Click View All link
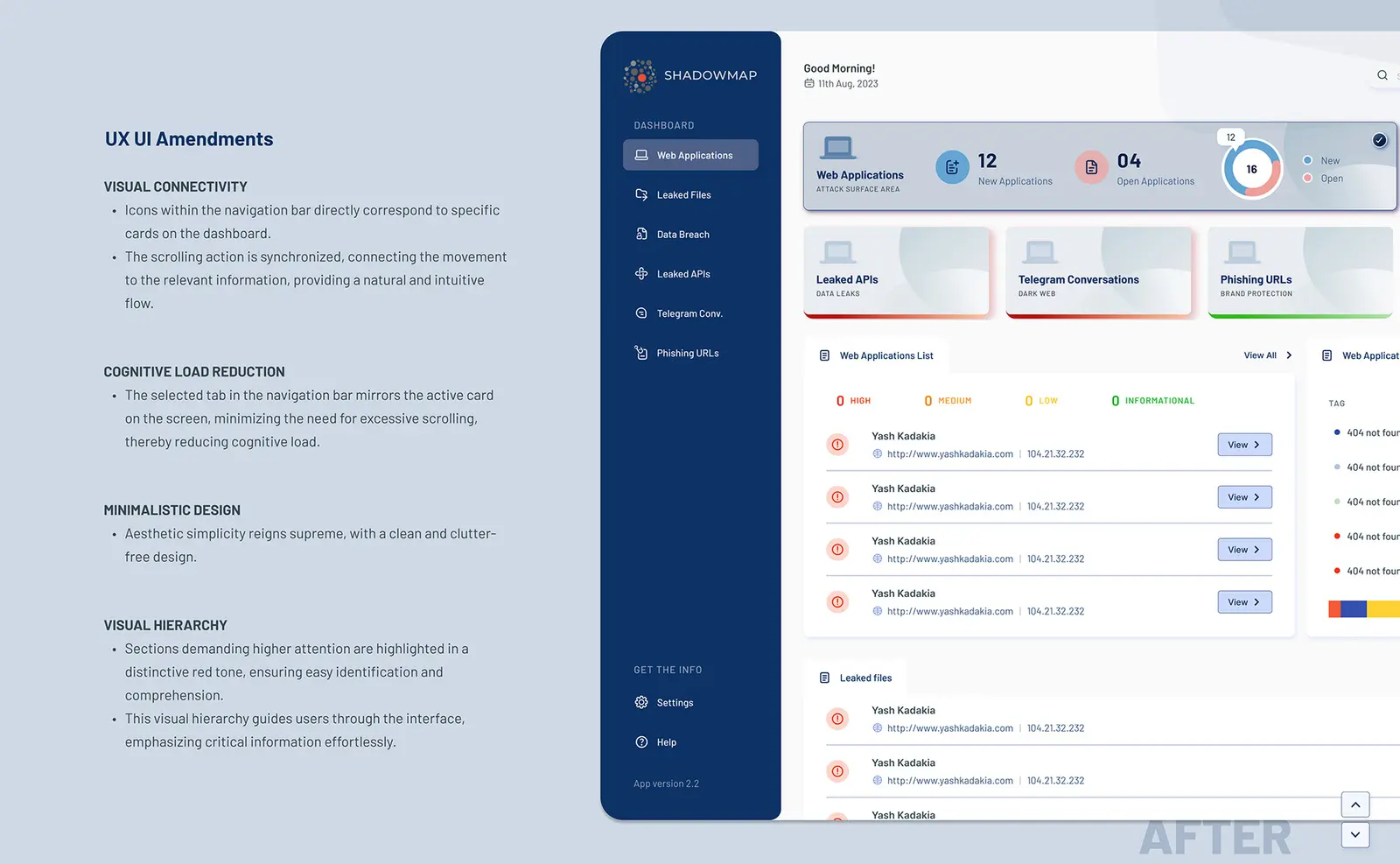Image resolution: width=1400 pixels, height=864 pixels. [1260, 355]
